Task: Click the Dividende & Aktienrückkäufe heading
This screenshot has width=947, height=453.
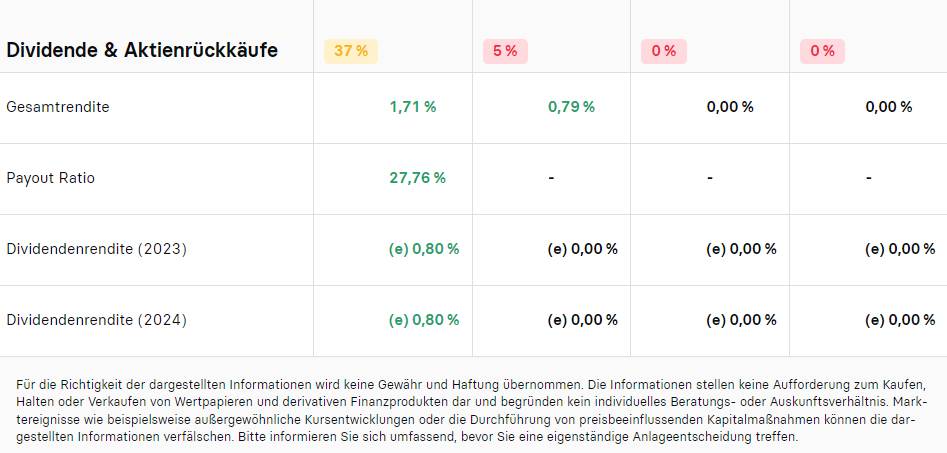Action: click(x=142, y=50)
